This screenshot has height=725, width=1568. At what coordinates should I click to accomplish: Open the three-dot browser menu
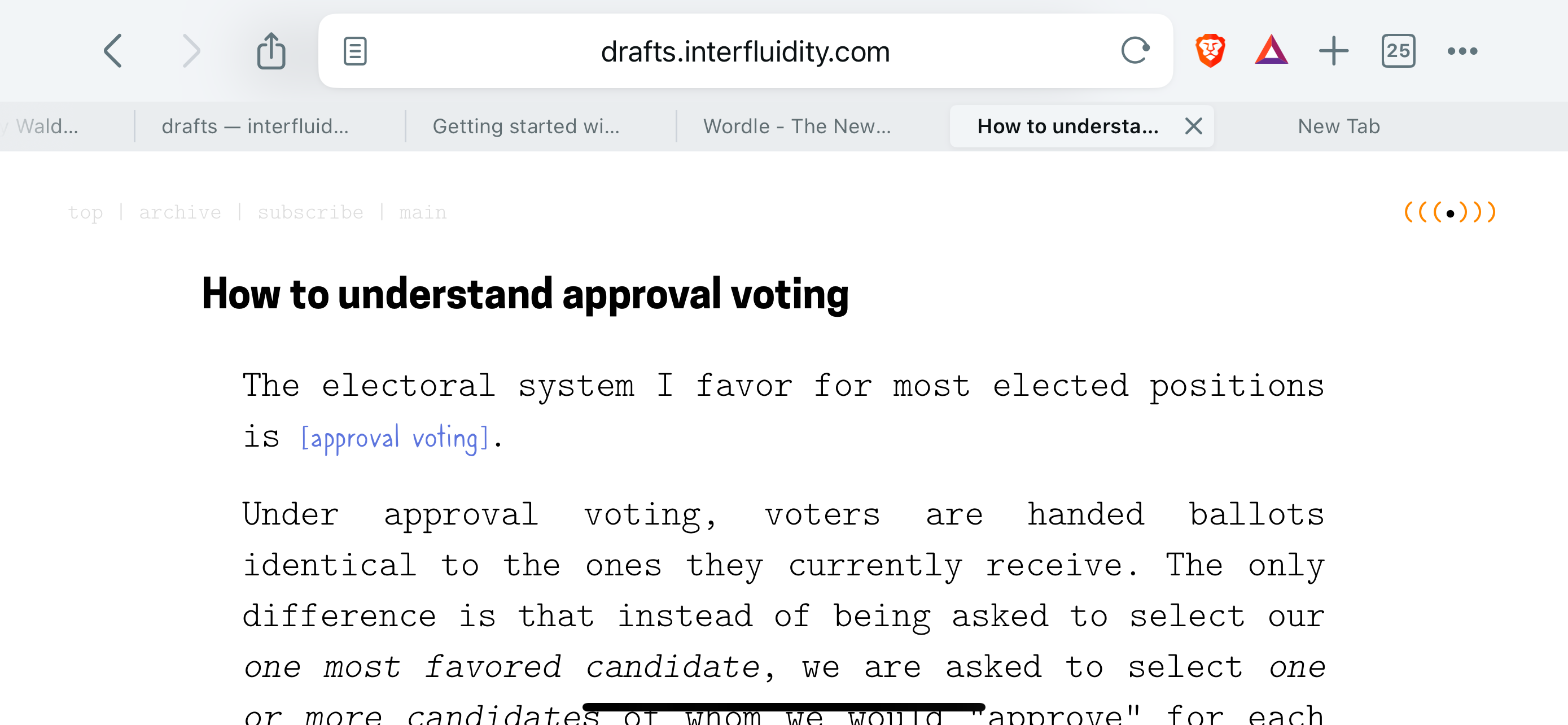[x=1462, y=51]
